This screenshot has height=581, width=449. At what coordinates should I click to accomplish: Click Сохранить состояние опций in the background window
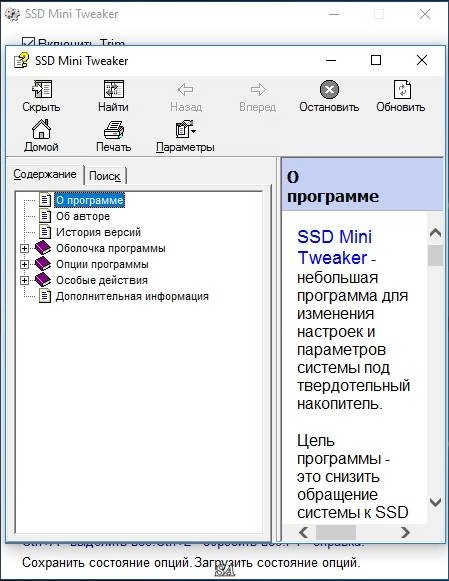pos(106,562)
